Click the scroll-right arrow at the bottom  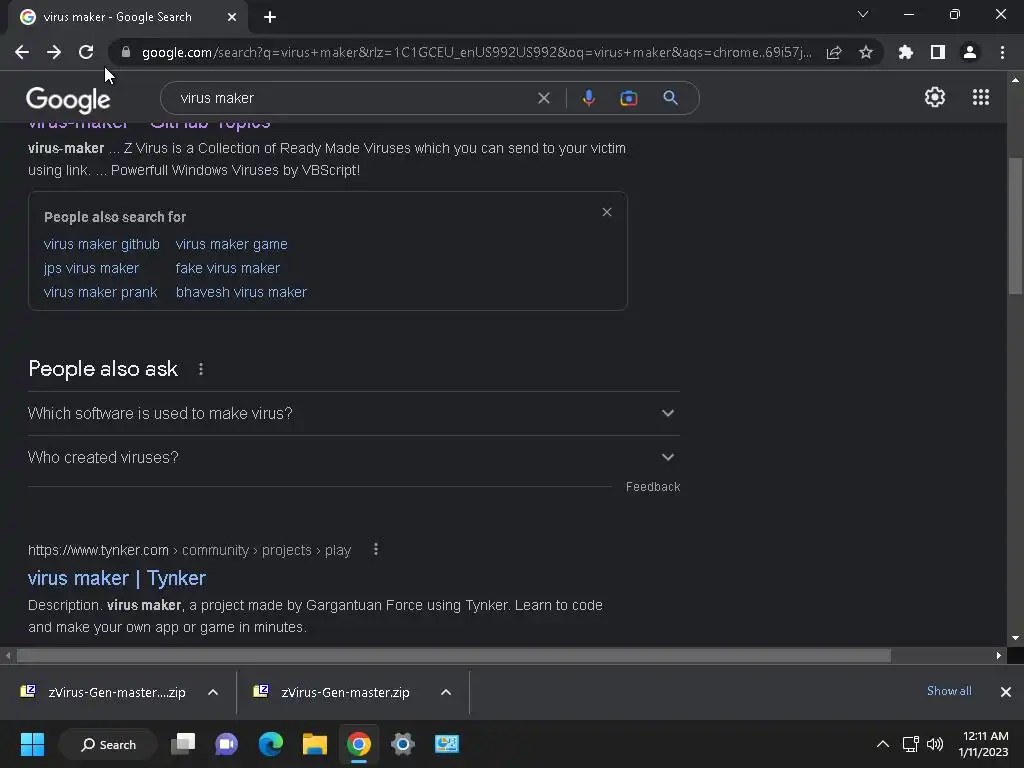(x=999, y=656)
